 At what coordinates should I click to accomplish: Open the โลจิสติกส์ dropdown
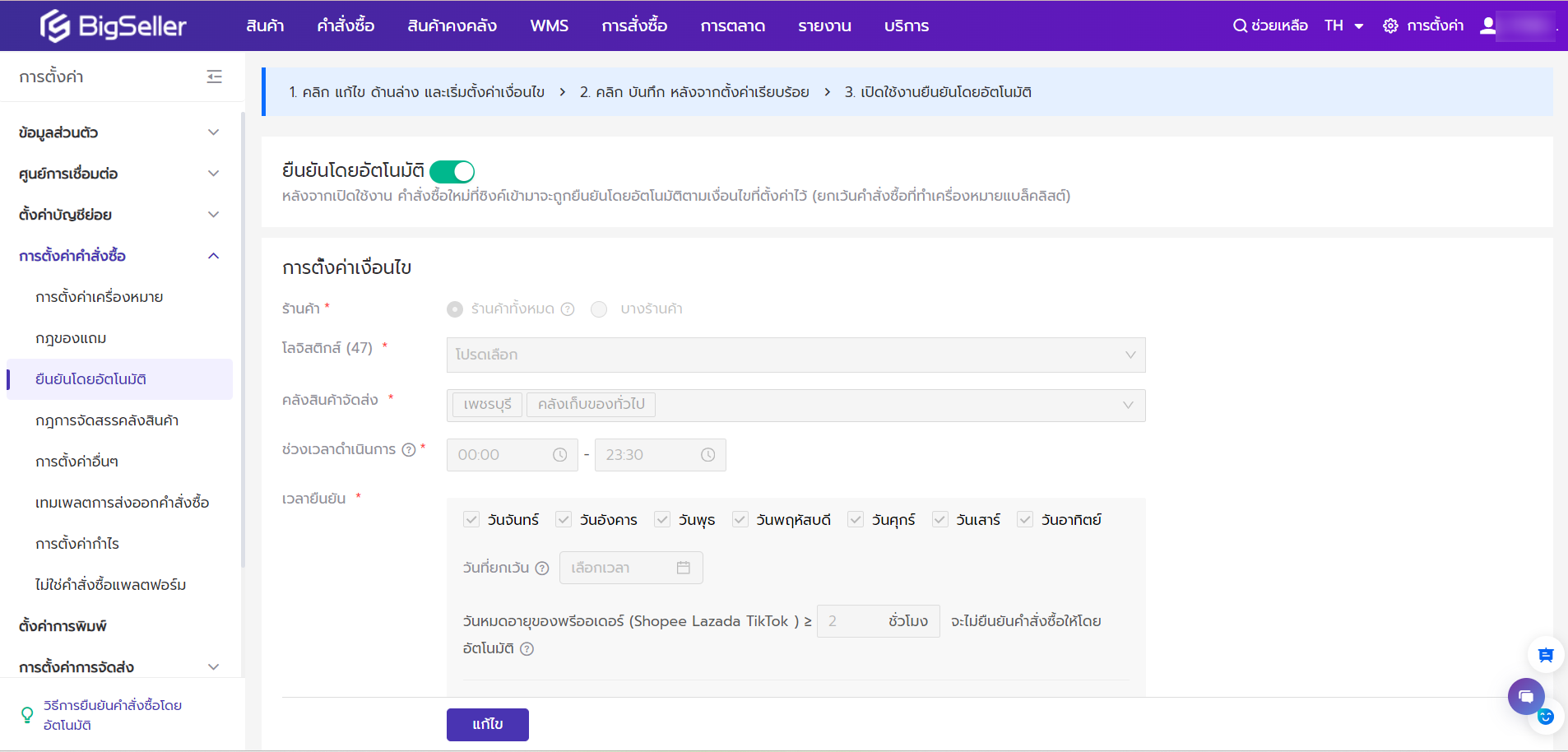click(x=795, y=355)
